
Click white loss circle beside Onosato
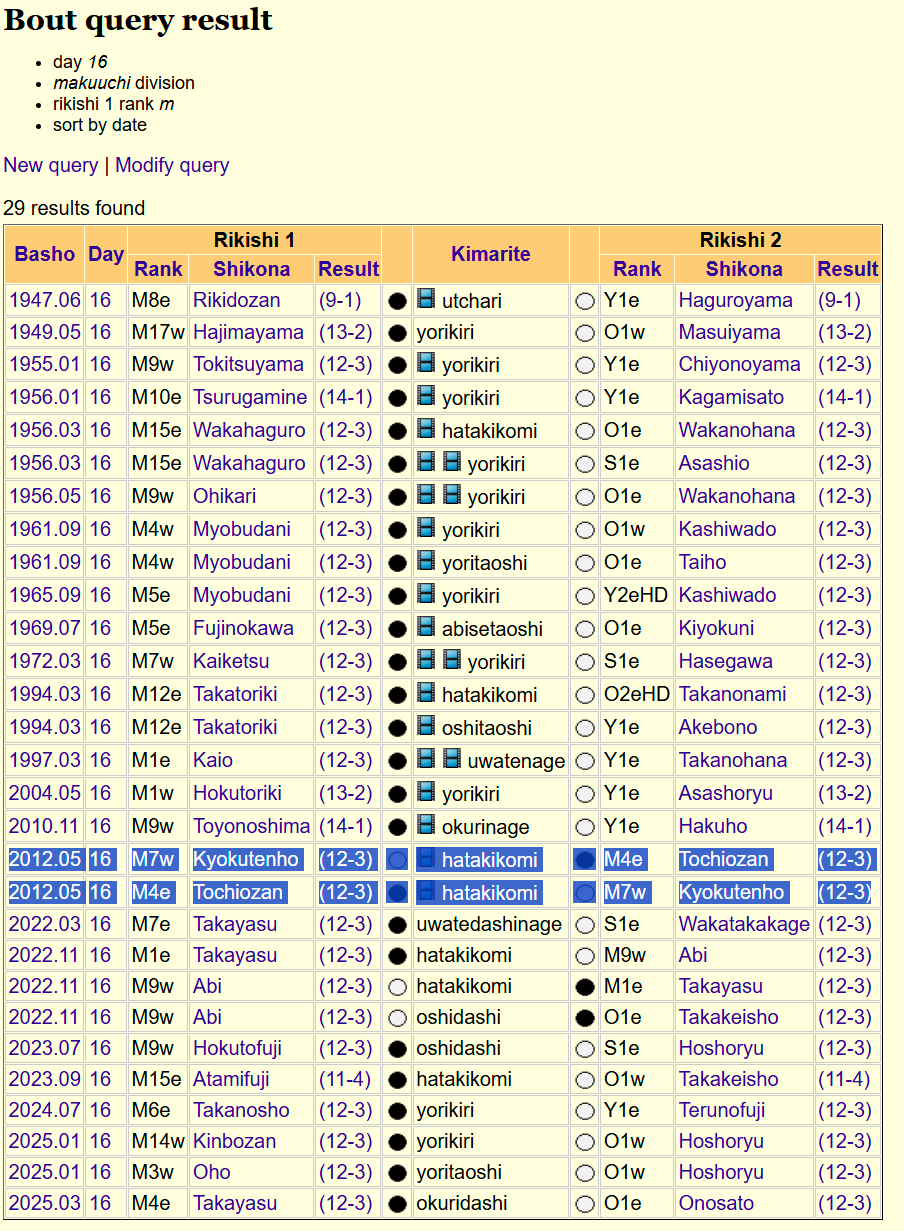[x=585, y=1204]
